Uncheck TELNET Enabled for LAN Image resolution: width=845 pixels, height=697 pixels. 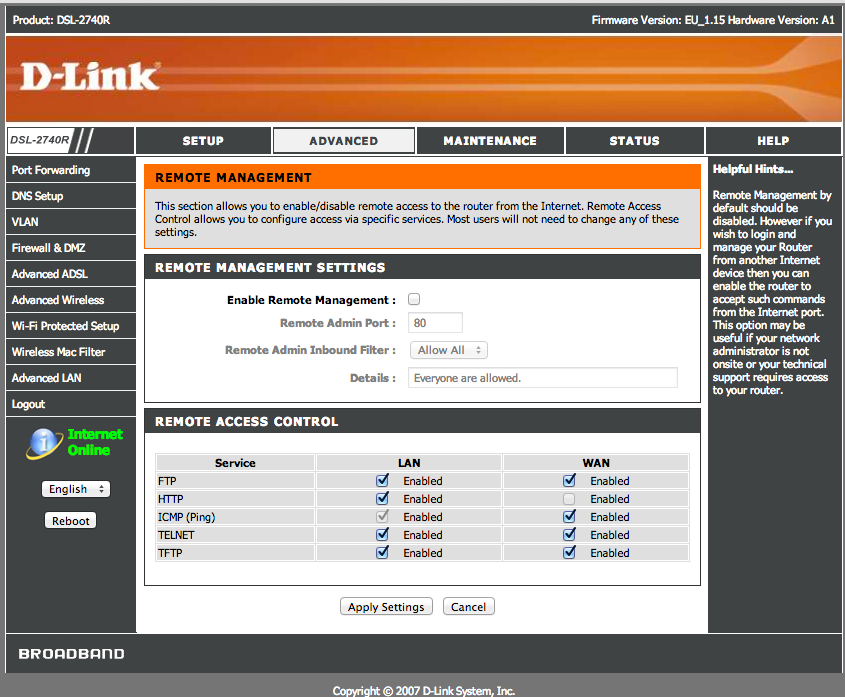coord(382,534)
